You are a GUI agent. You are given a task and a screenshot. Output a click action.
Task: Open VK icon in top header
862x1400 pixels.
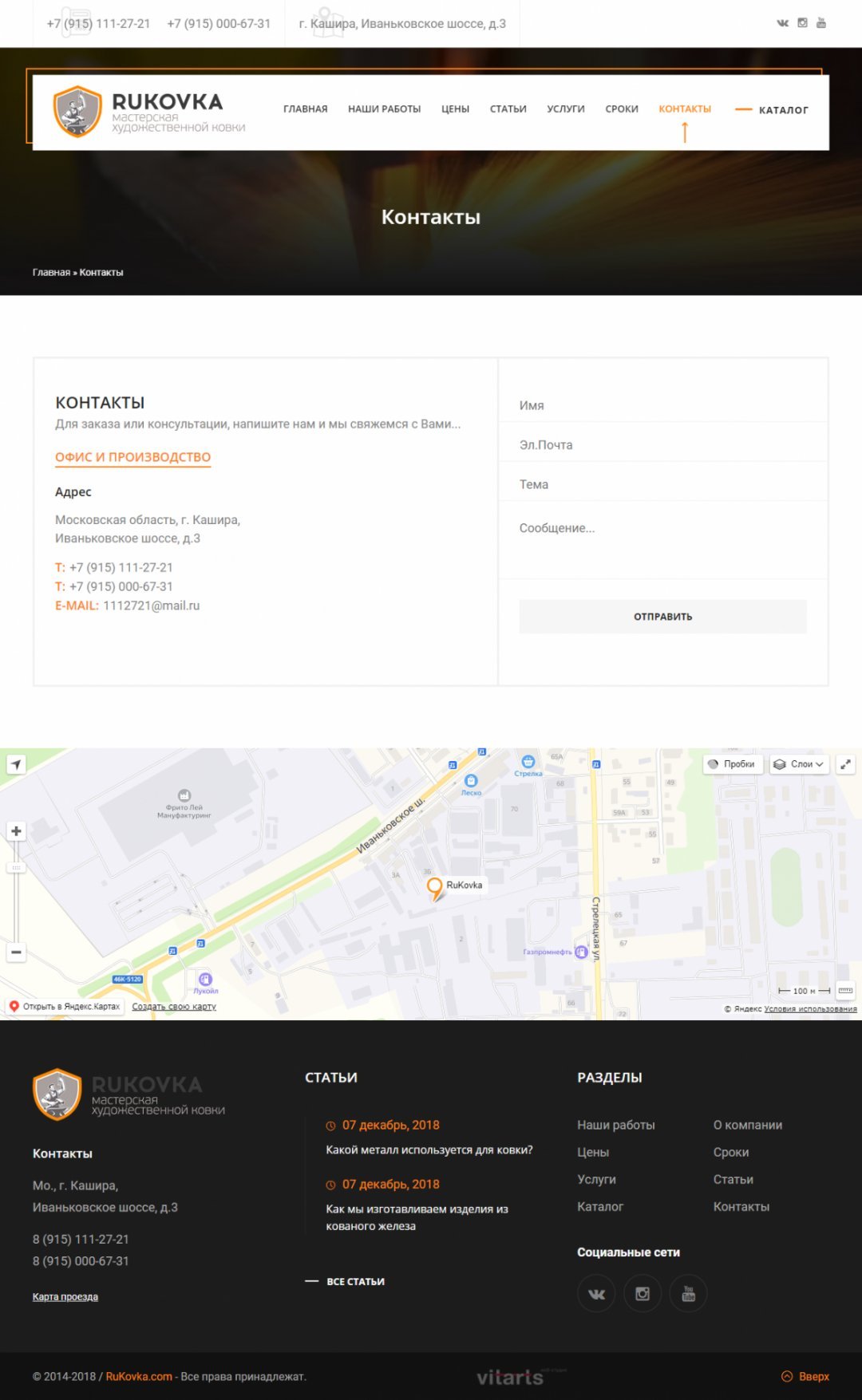pos(782,23)
